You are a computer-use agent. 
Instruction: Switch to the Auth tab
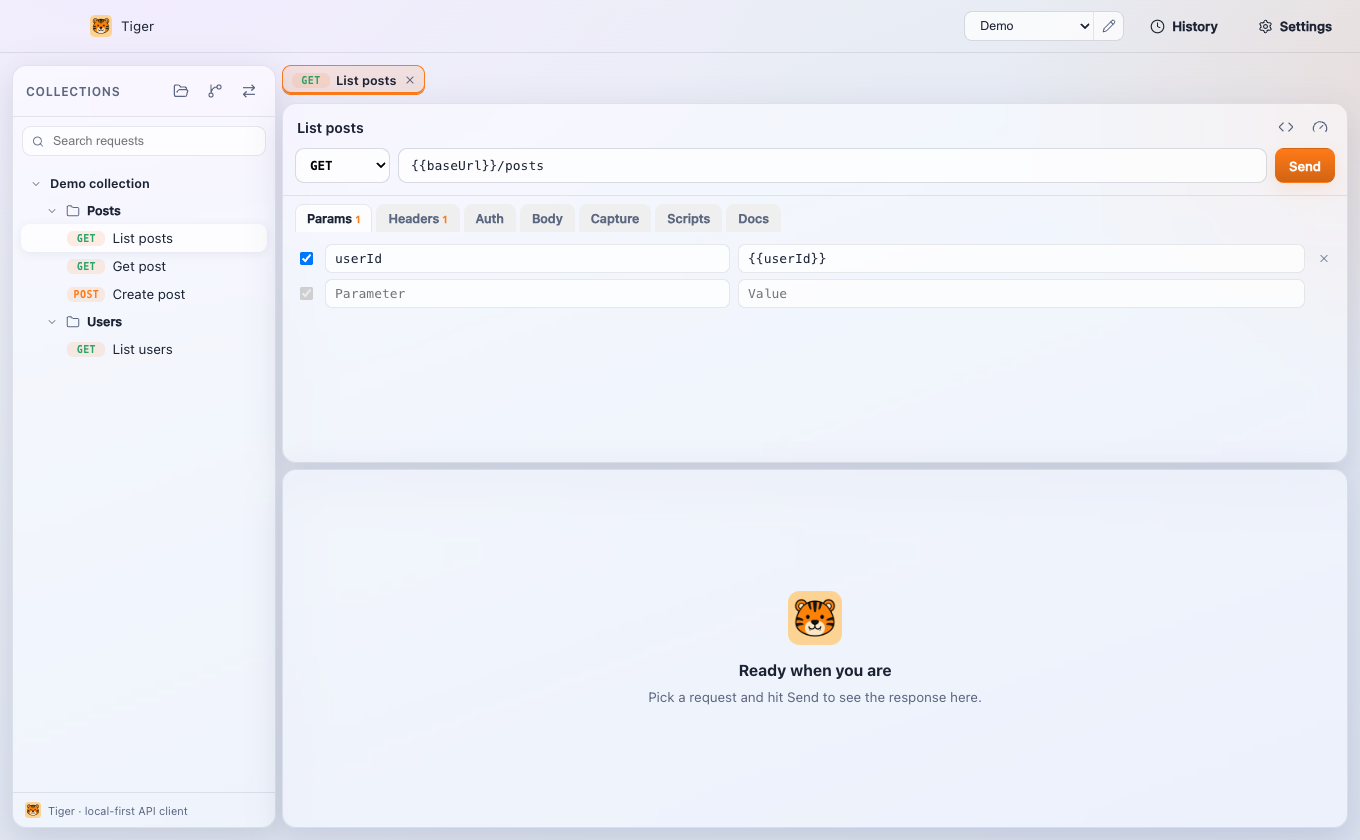coord(490,219)
